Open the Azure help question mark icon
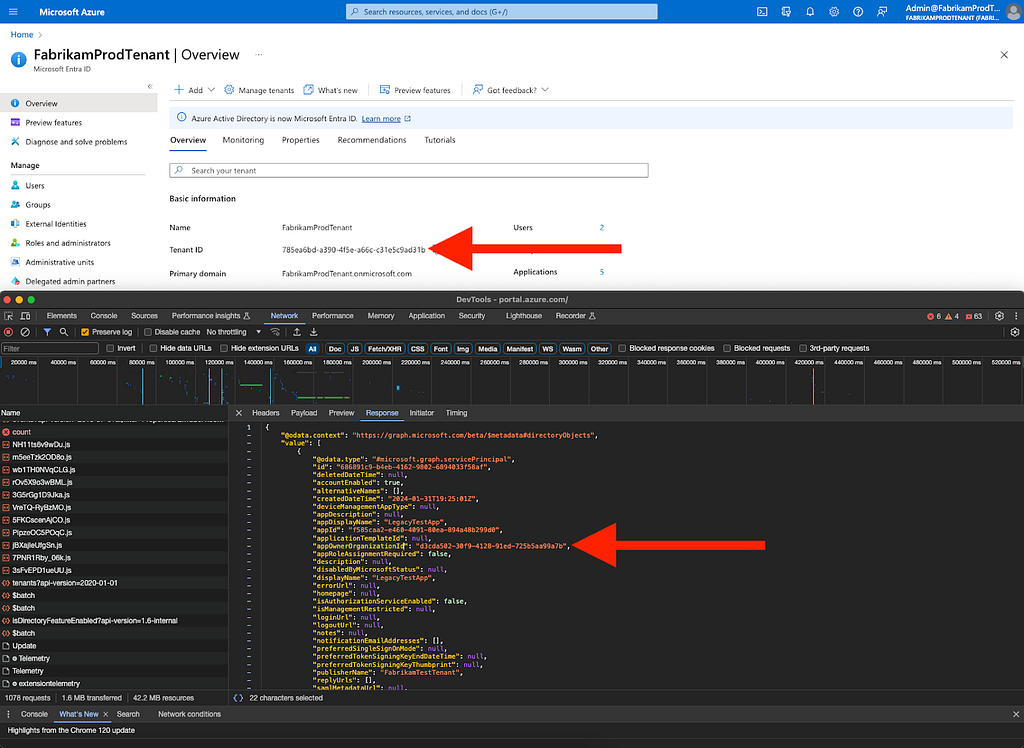Image resolution: width=1024 pixels, height=748 pixels. [858, 12]
